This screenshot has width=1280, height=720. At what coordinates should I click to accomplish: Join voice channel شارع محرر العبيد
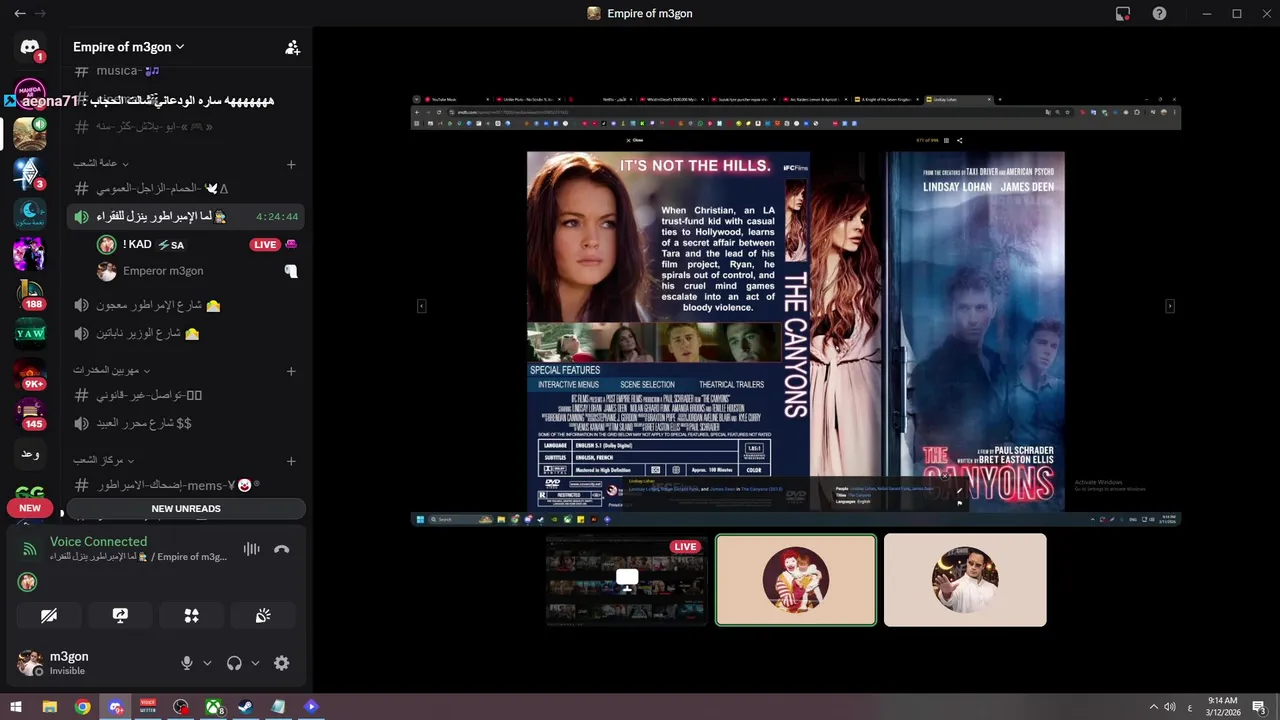(x=186, y=423)
